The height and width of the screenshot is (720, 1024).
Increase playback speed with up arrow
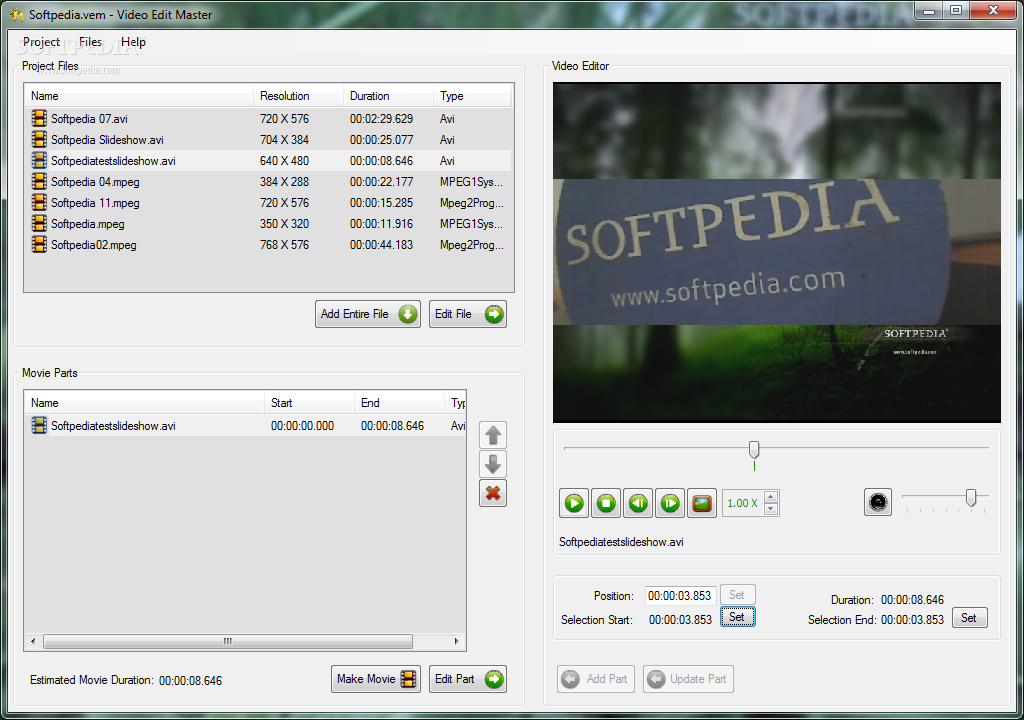tap(771, 497)
